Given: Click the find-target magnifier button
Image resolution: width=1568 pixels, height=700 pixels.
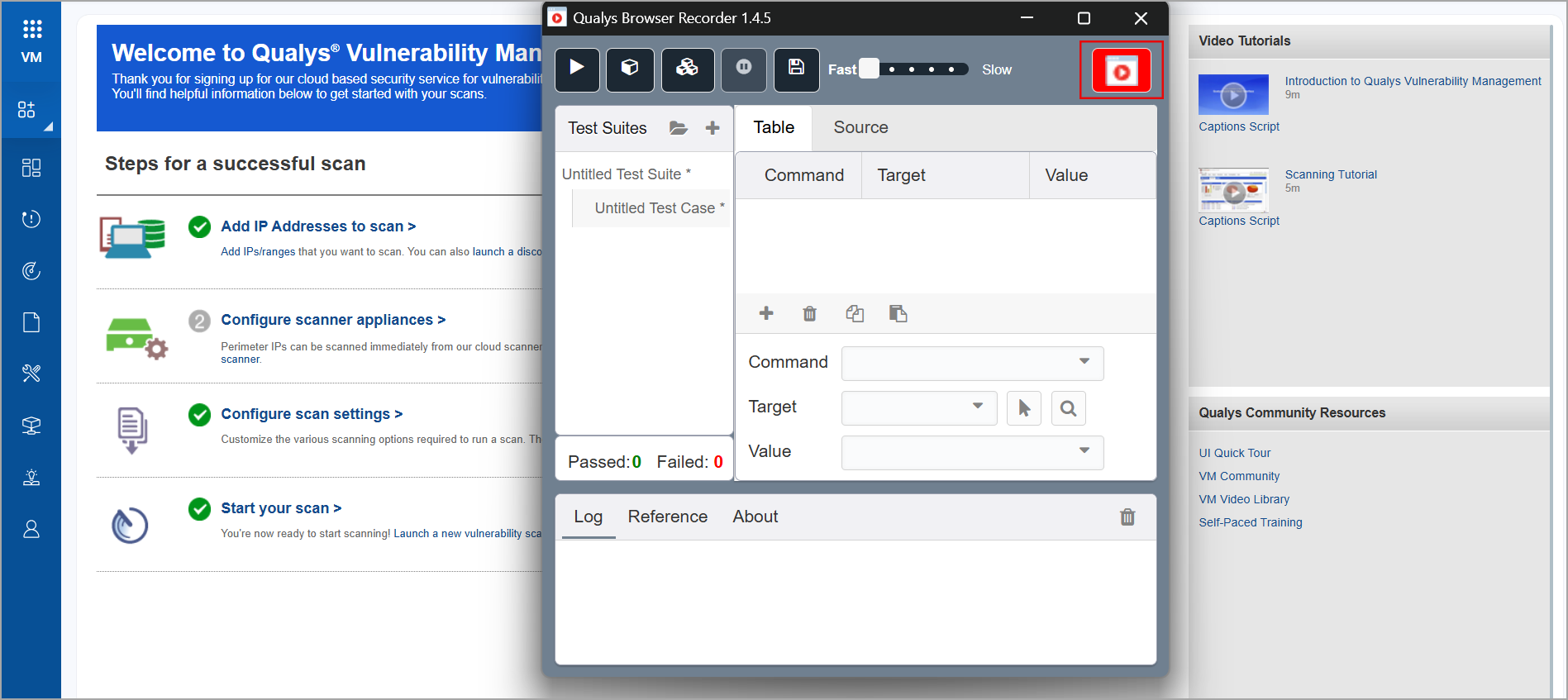Looking at the screenshot, I should click(1068, 408).
